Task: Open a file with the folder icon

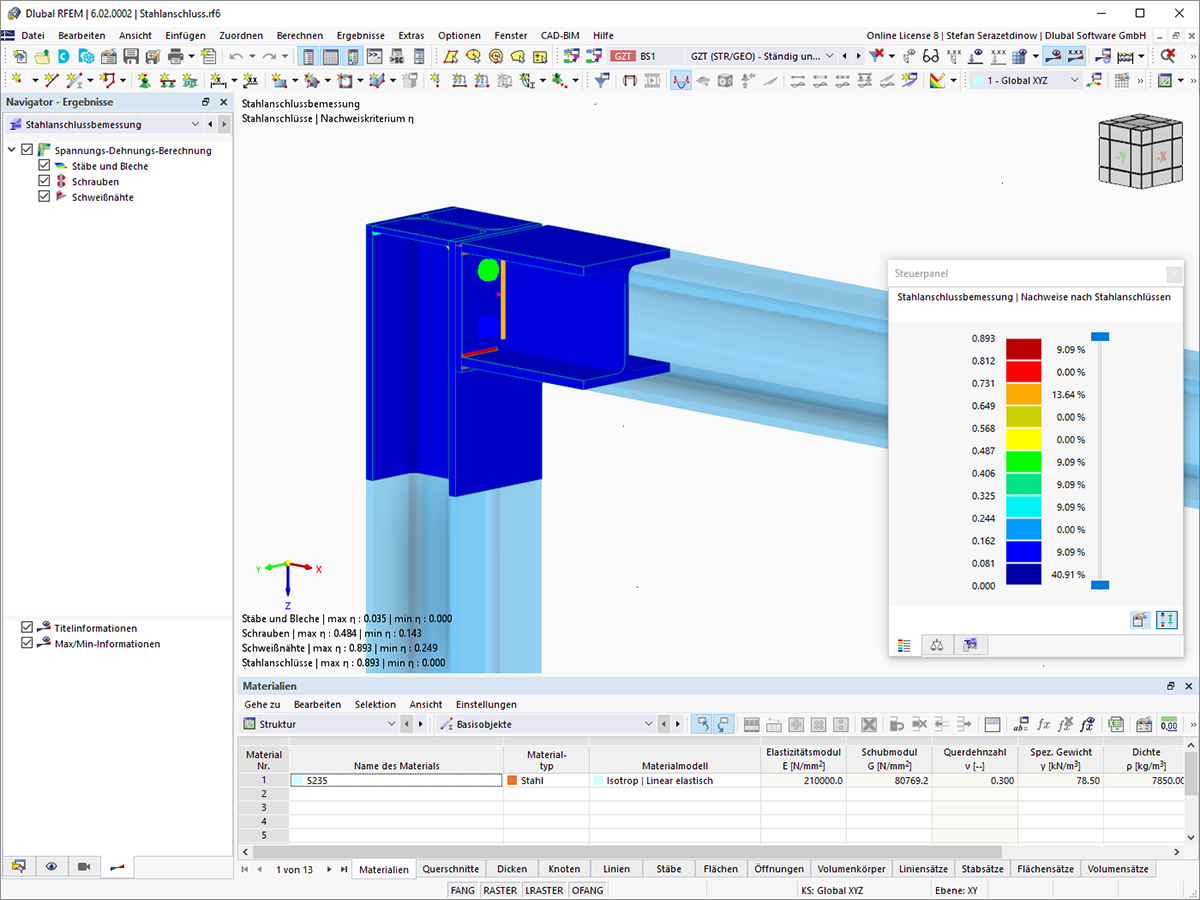Action: tap(42, 56)
